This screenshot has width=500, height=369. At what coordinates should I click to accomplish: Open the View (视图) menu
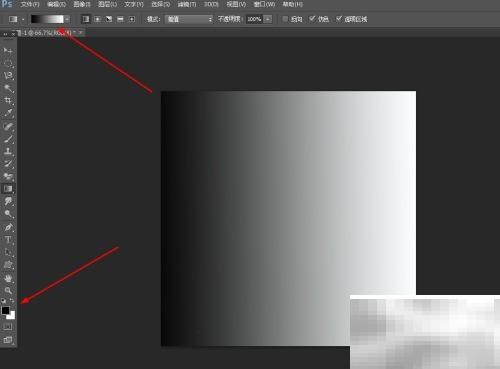coord(236,4)
